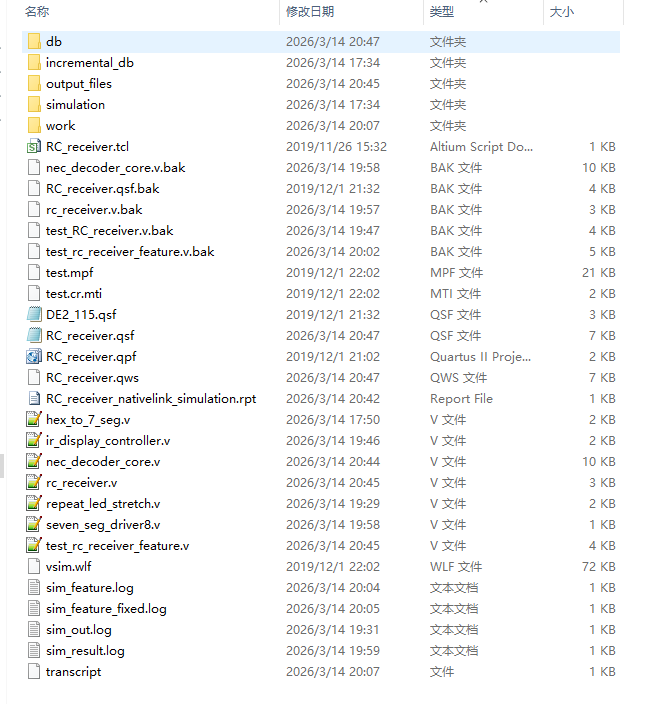Click the RC_receiver.qpf Quartus project icon
659x704 pixels.
tap(34, 356)
